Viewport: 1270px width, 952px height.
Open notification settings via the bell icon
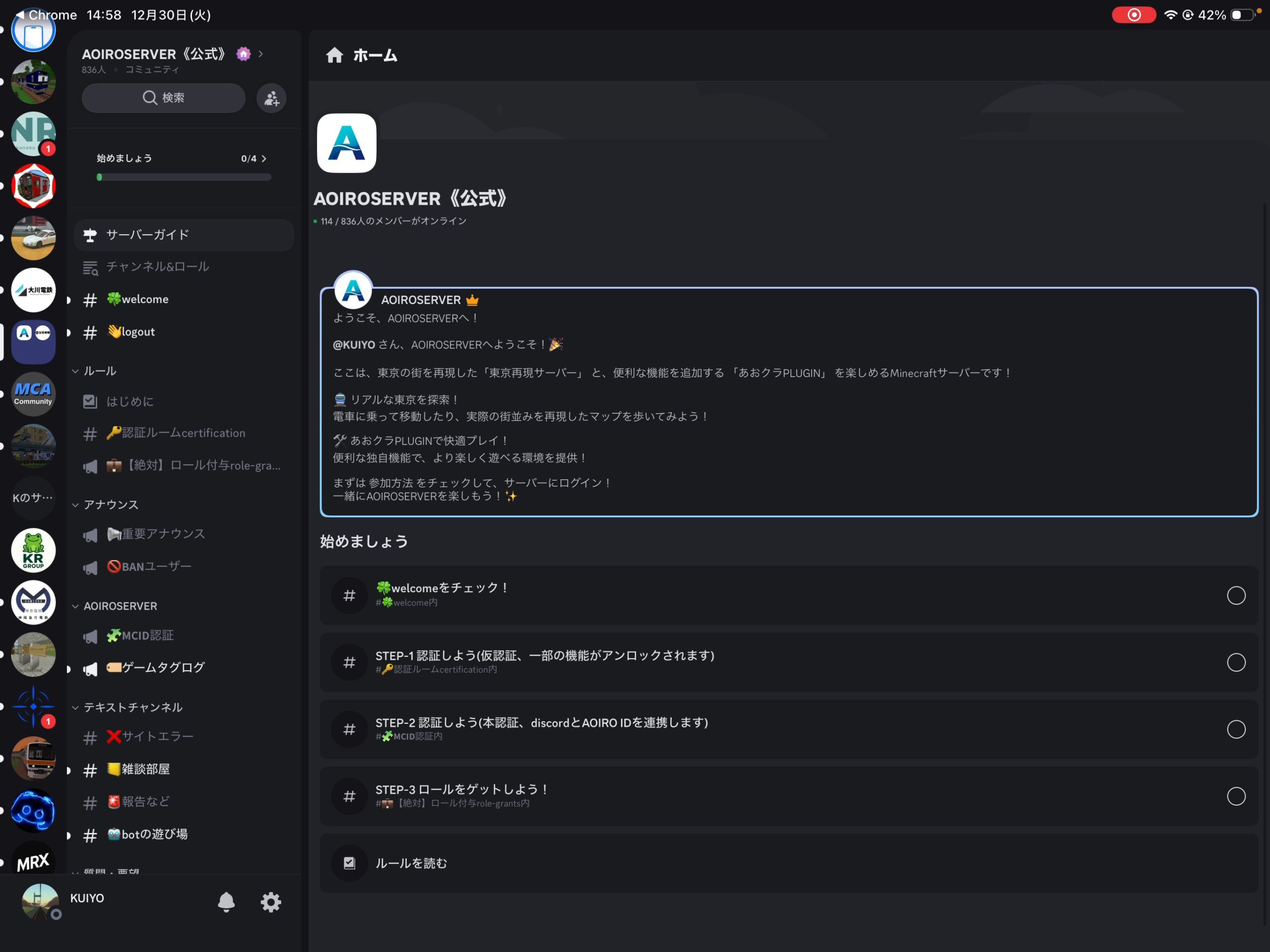[x=226, y=901]
